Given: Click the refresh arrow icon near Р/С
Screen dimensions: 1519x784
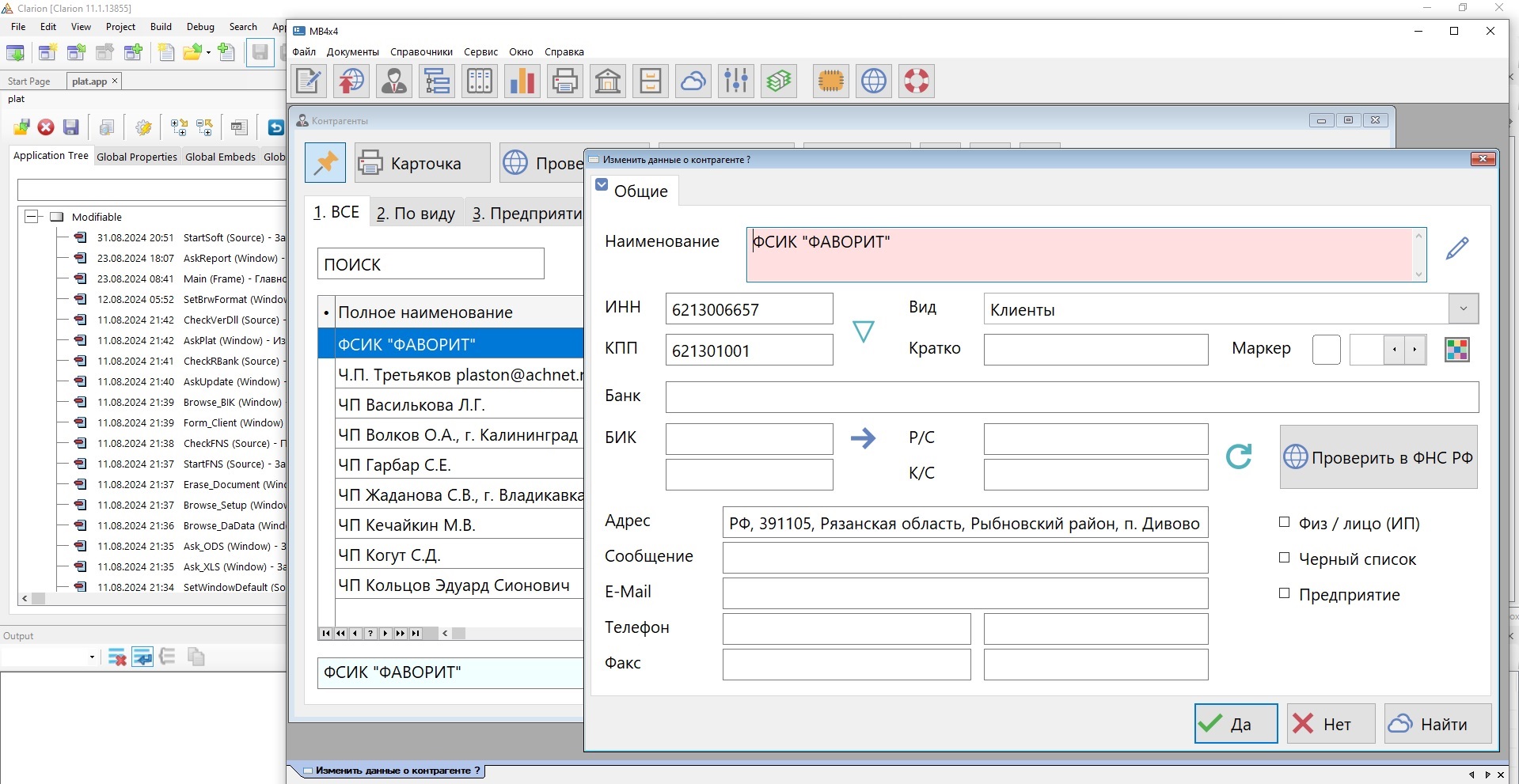Looking at the screenshot, I should click(x=1239, y=456).
